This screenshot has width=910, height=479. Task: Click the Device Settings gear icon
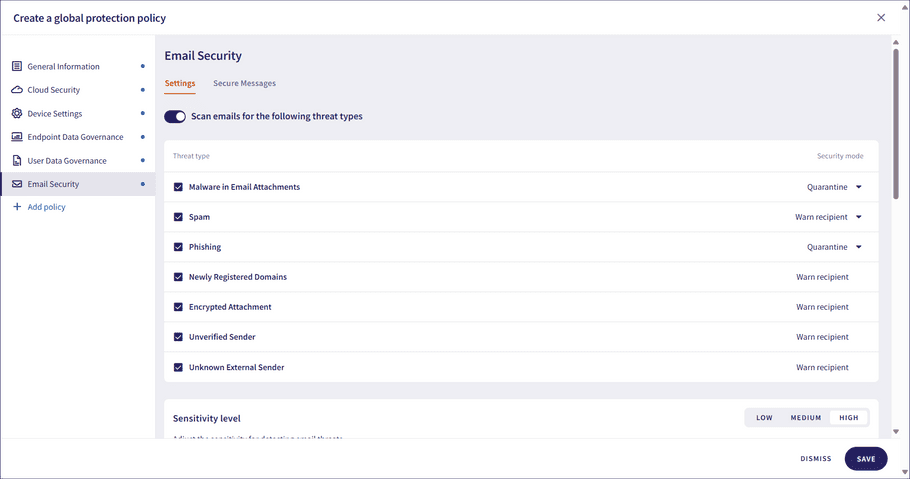pos(17,113)
